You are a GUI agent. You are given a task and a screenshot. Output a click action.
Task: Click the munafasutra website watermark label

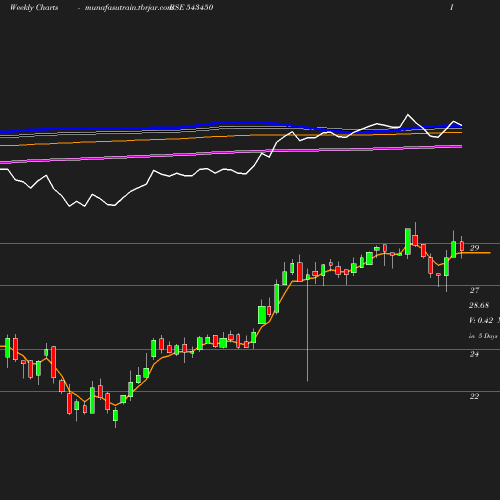coord(128,7)
